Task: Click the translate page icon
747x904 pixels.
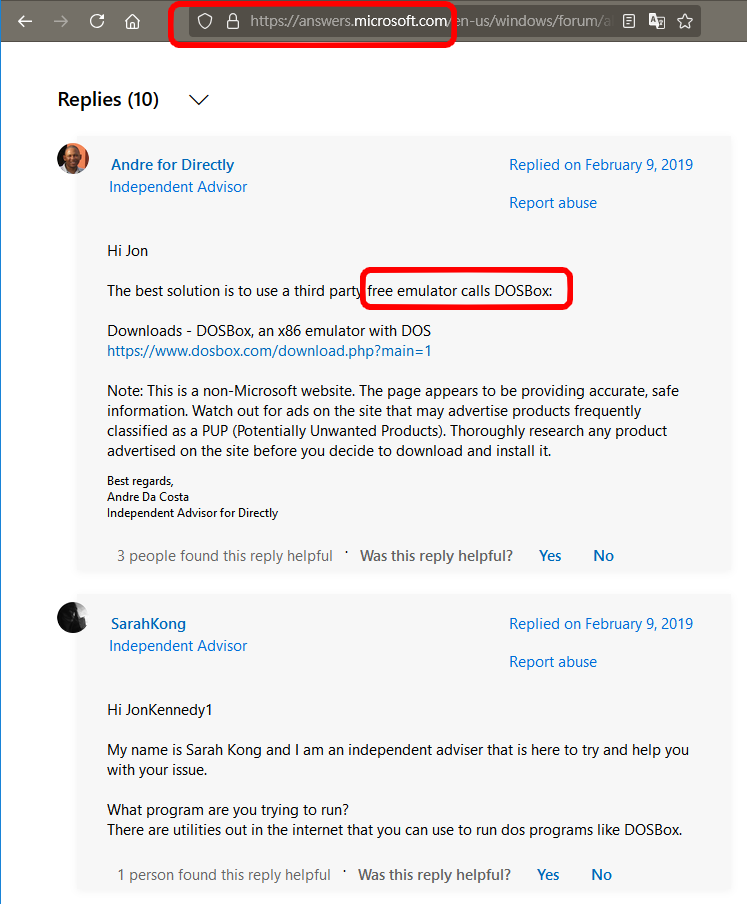Action: coord(656,21)
